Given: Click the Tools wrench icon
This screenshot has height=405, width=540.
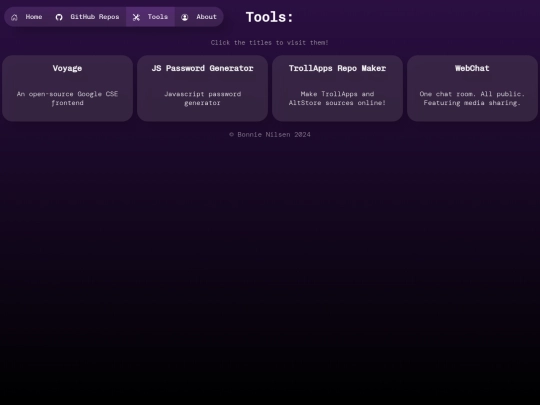Looking at the screenshot, I should click(136, 17).
